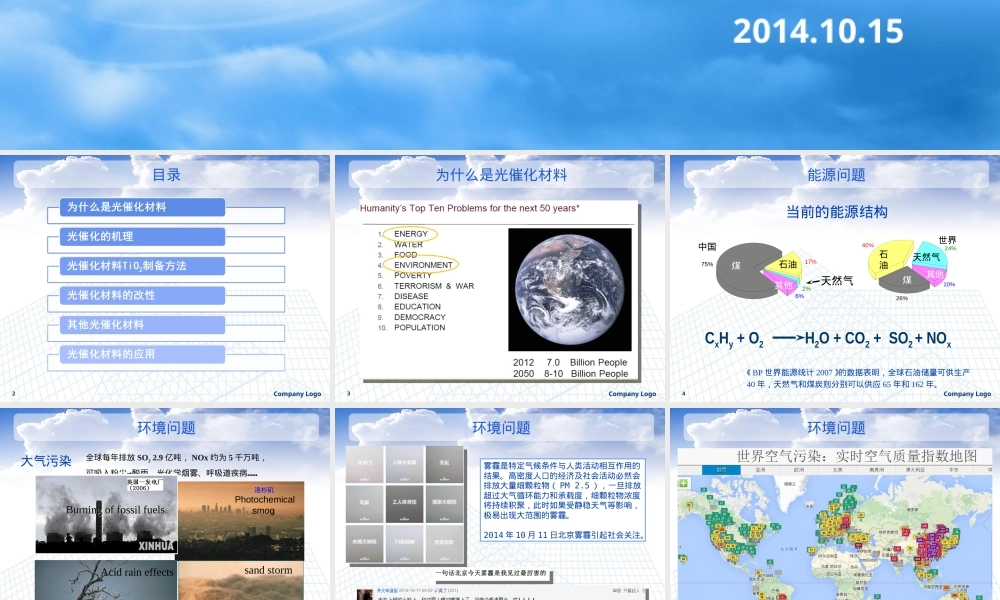Image resolution: width=1000 pixels, height=600 pixels.
Task: Click the sand storm photo
Action: pyautogui.click(x=241, y=580)
